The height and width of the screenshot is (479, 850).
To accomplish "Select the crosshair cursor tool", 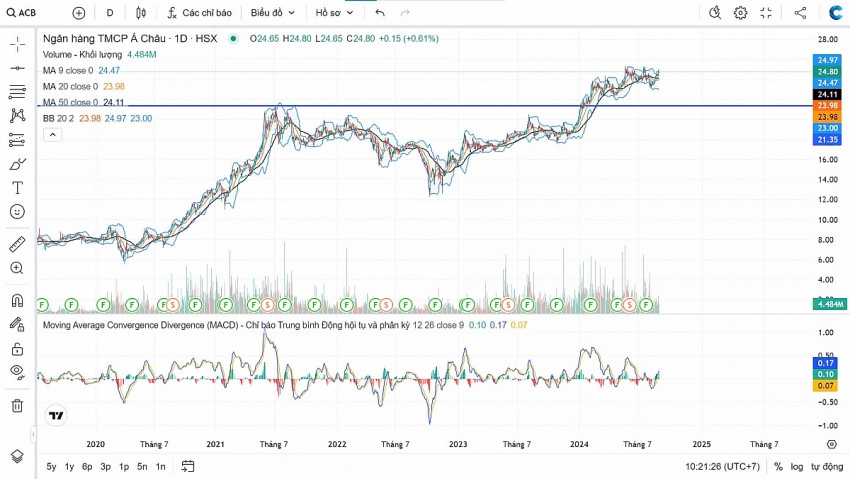I will [x=17, y=45].
